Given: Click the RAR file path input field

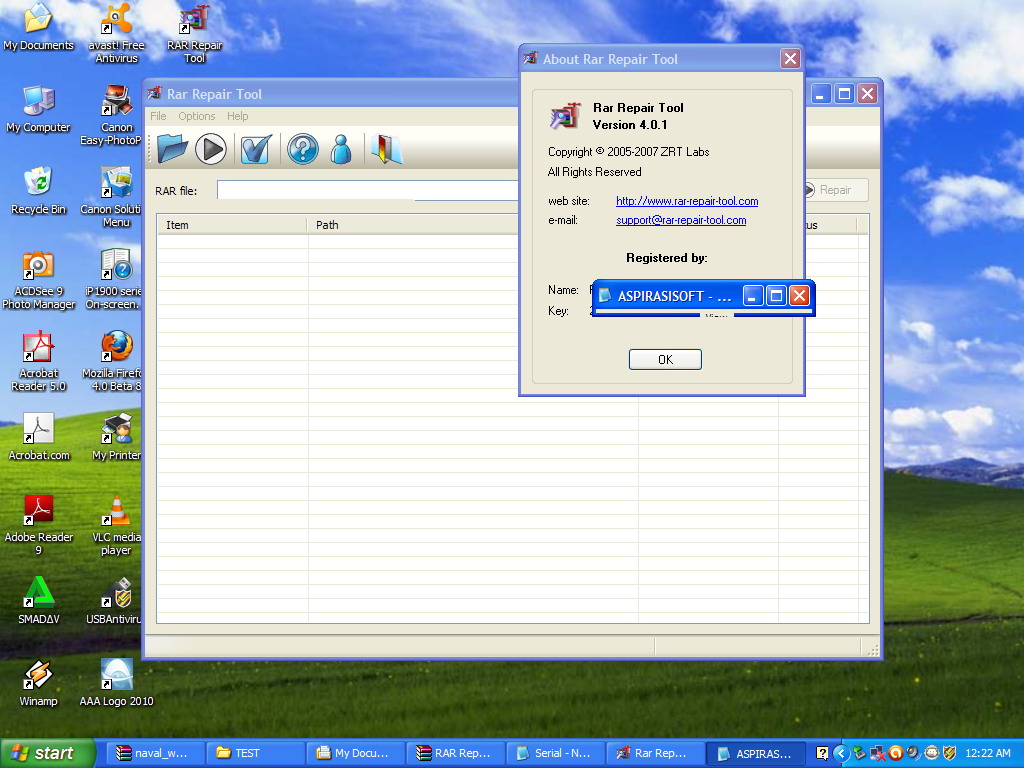Looking at the screenshot, I should pos(368,190).
